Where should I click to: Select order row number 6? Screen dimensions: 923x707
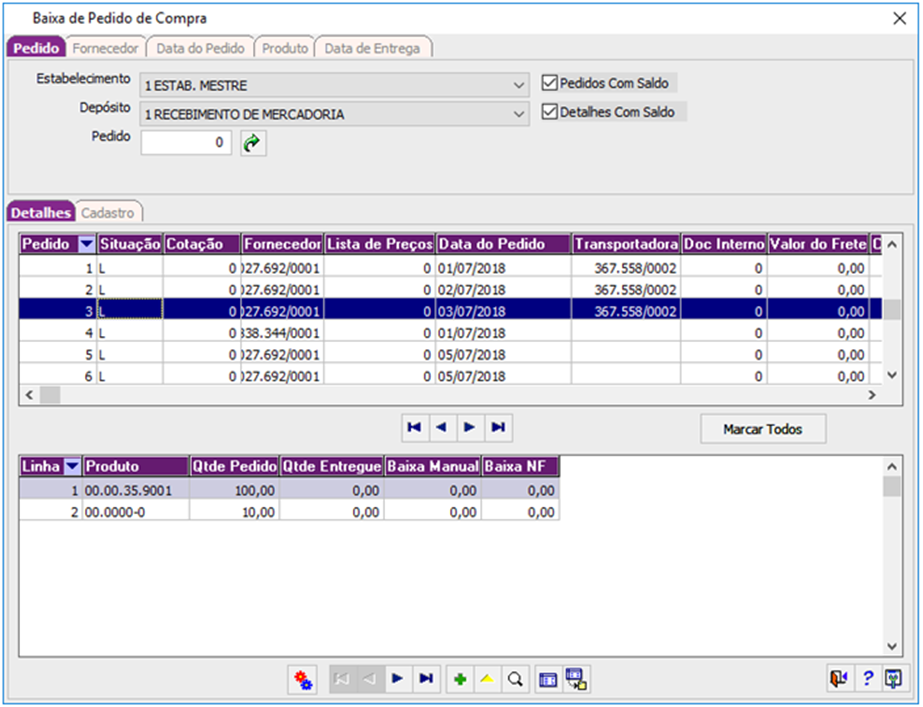(x=450, y=376)
